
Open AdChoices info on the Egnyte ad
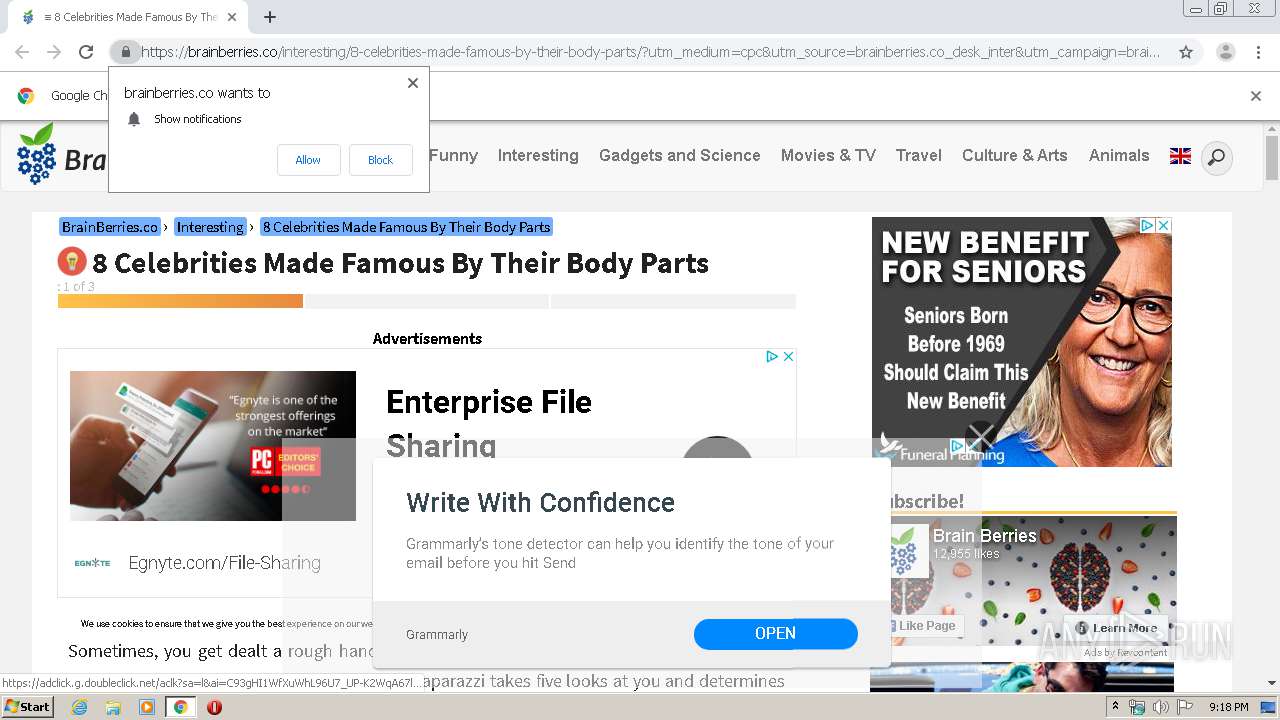point(772,356)
